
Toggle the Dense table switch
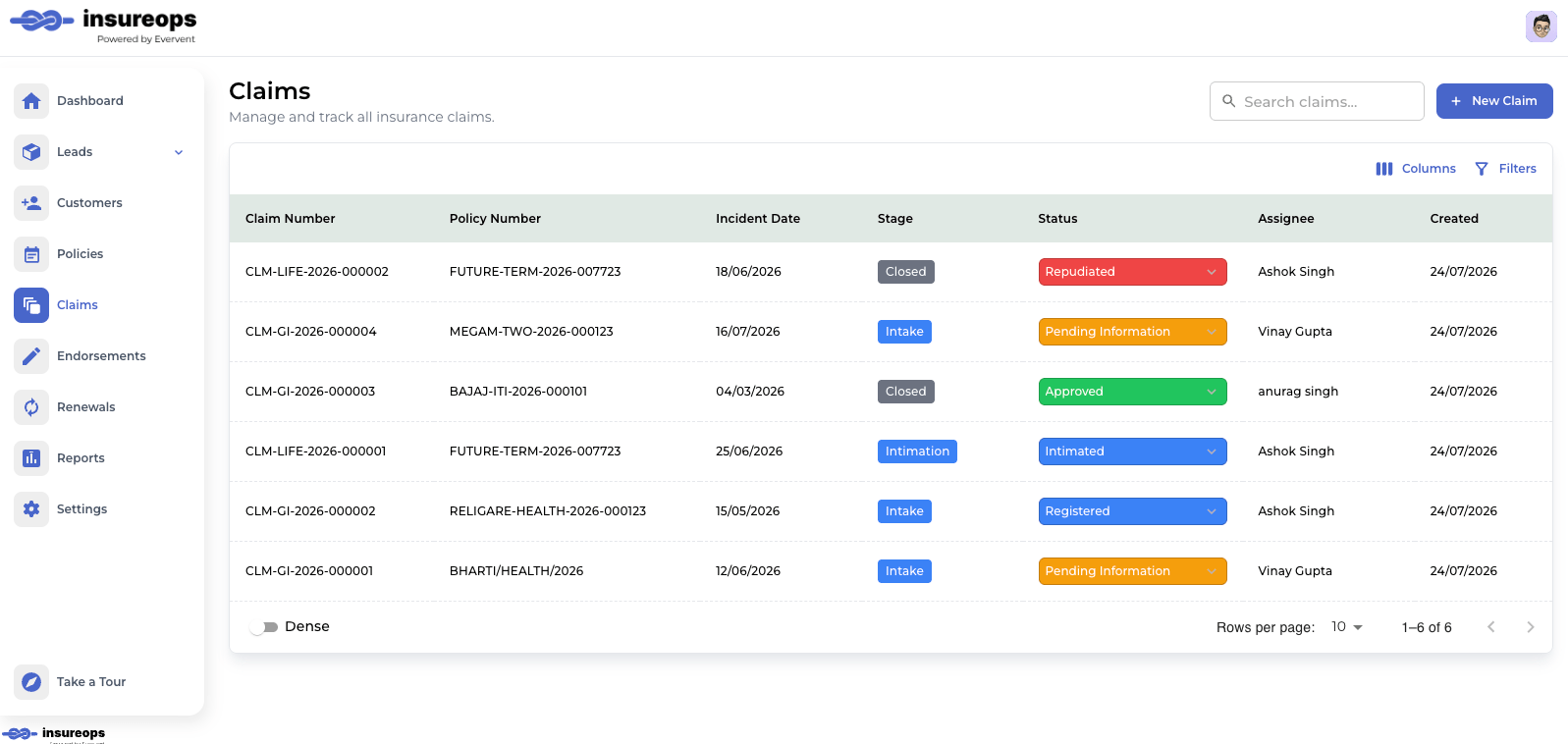tap(264, 627)
